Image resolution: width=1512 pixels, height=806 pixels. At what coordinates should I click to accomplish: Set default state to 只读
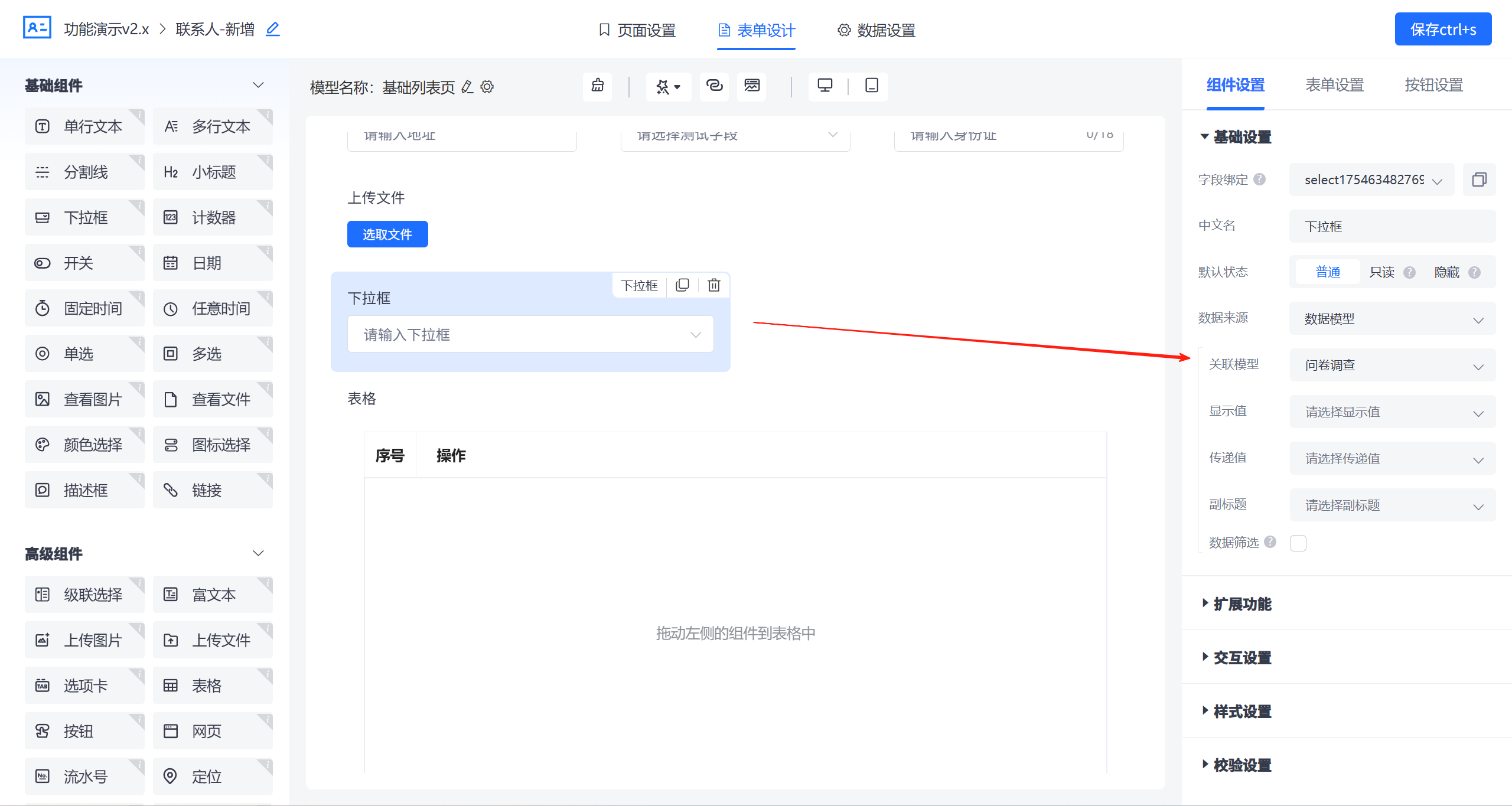pyautogui.click(x=1381, y=272)
